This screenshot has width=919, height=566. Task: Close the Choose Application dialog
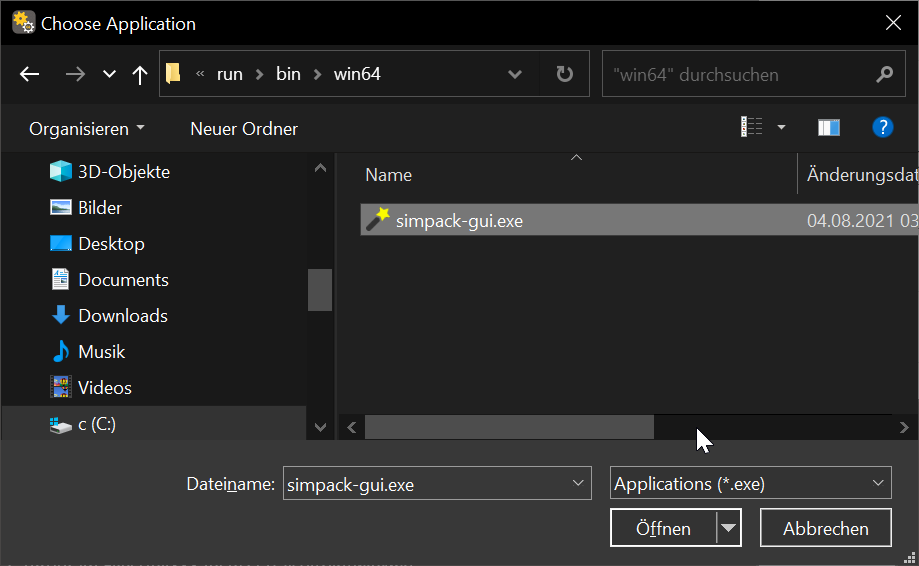(x=893, y=23)
